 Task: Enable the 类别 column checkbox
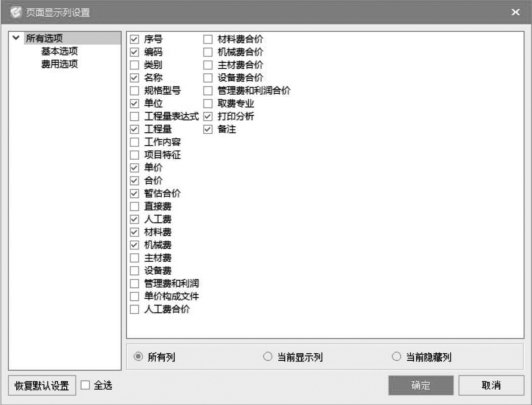134,65
